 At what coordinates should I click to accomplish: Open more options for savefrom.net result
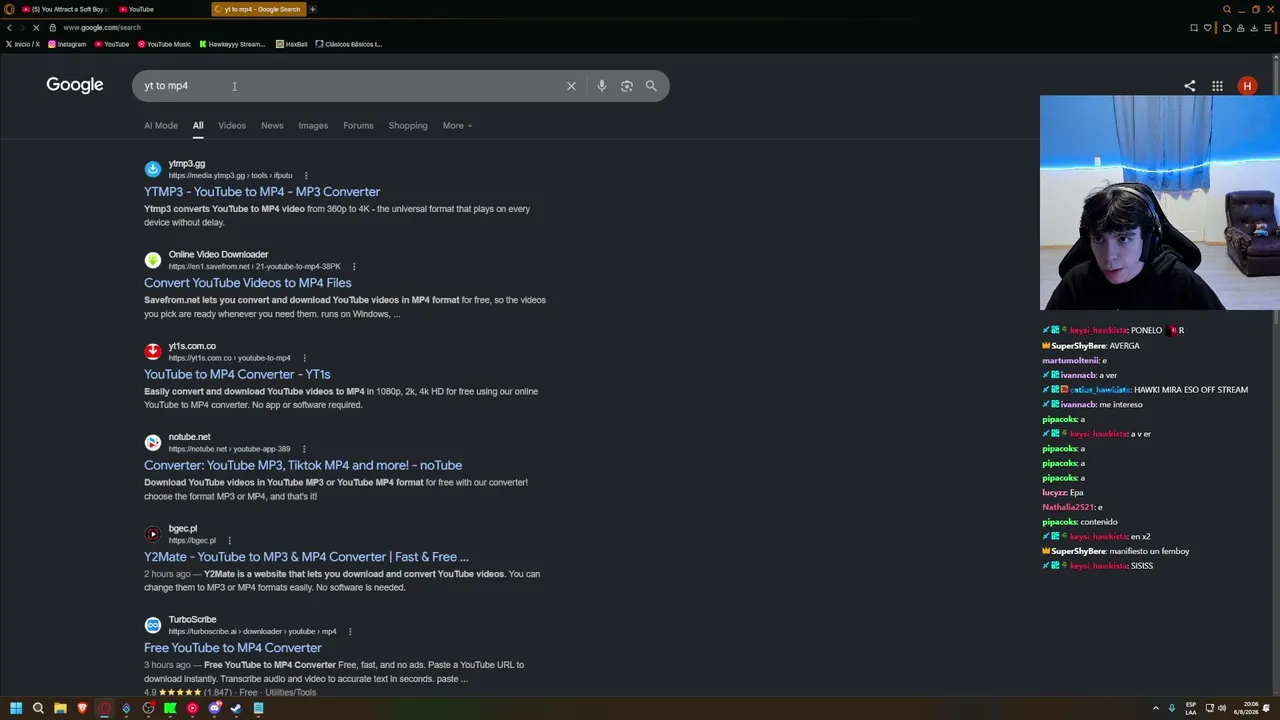click(x=354, y=267)
